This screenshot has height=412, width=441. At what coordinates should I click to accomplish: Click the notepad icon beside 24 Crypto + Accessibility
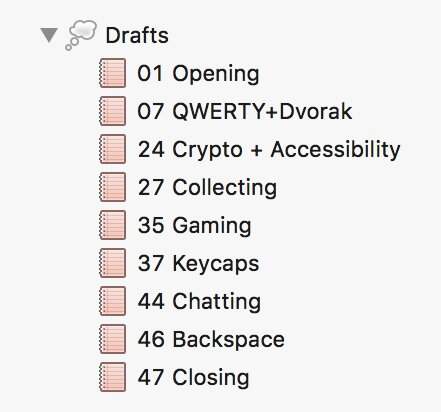(113, 149)
